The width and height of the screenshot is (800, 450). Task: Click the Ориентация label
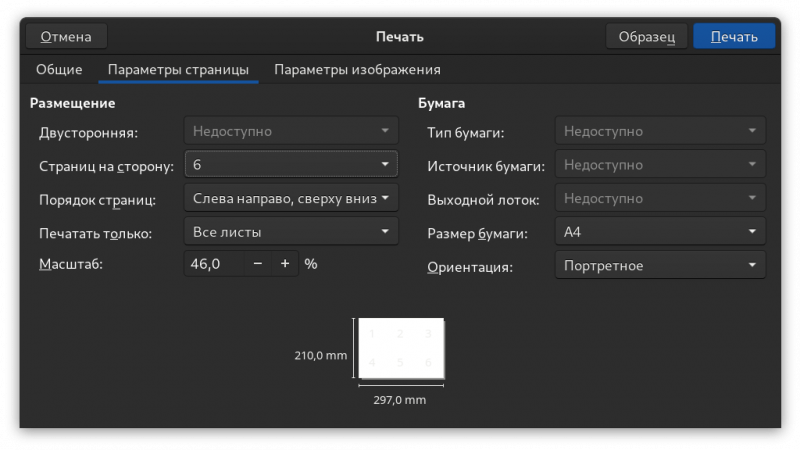coord(470,267)
